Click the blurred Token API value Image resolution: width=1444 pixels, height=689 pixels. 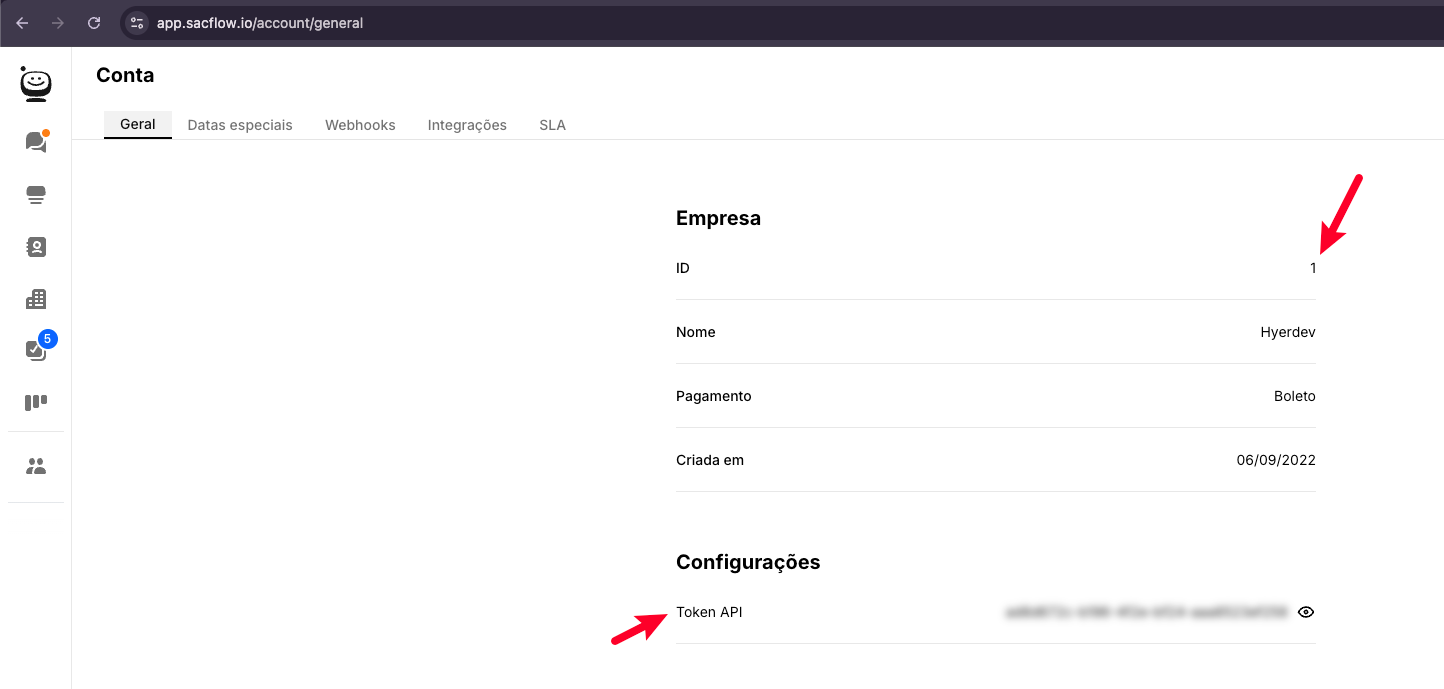[1146, 612]
